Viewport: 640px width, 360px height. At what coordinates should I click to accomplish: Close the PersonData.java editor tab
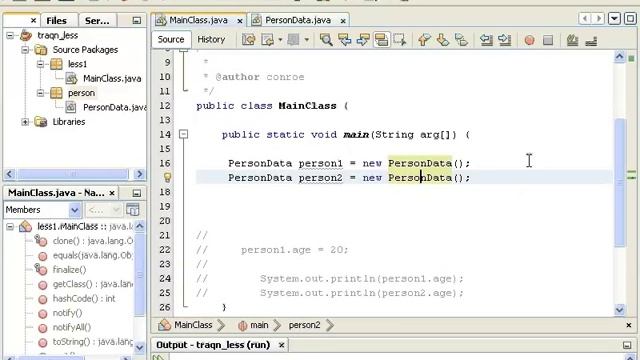(x=343, y=20)
